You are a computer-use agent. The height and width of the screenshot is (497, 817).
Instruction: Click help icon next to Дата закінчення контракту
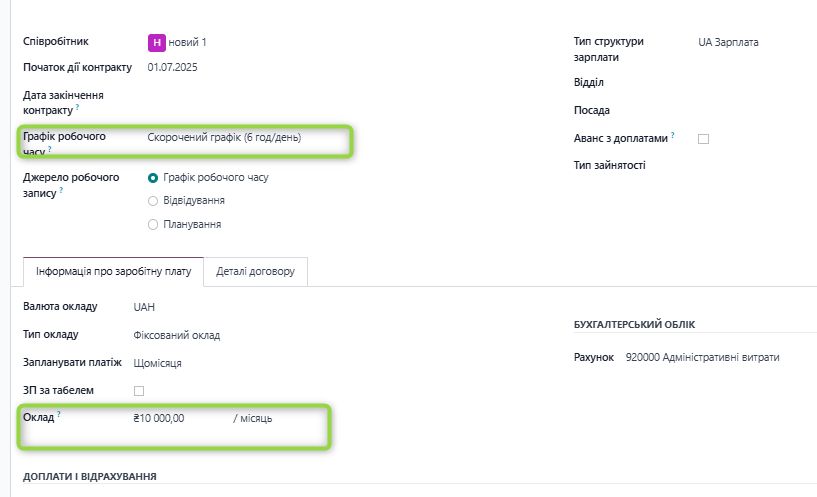(x=77, y=107)
